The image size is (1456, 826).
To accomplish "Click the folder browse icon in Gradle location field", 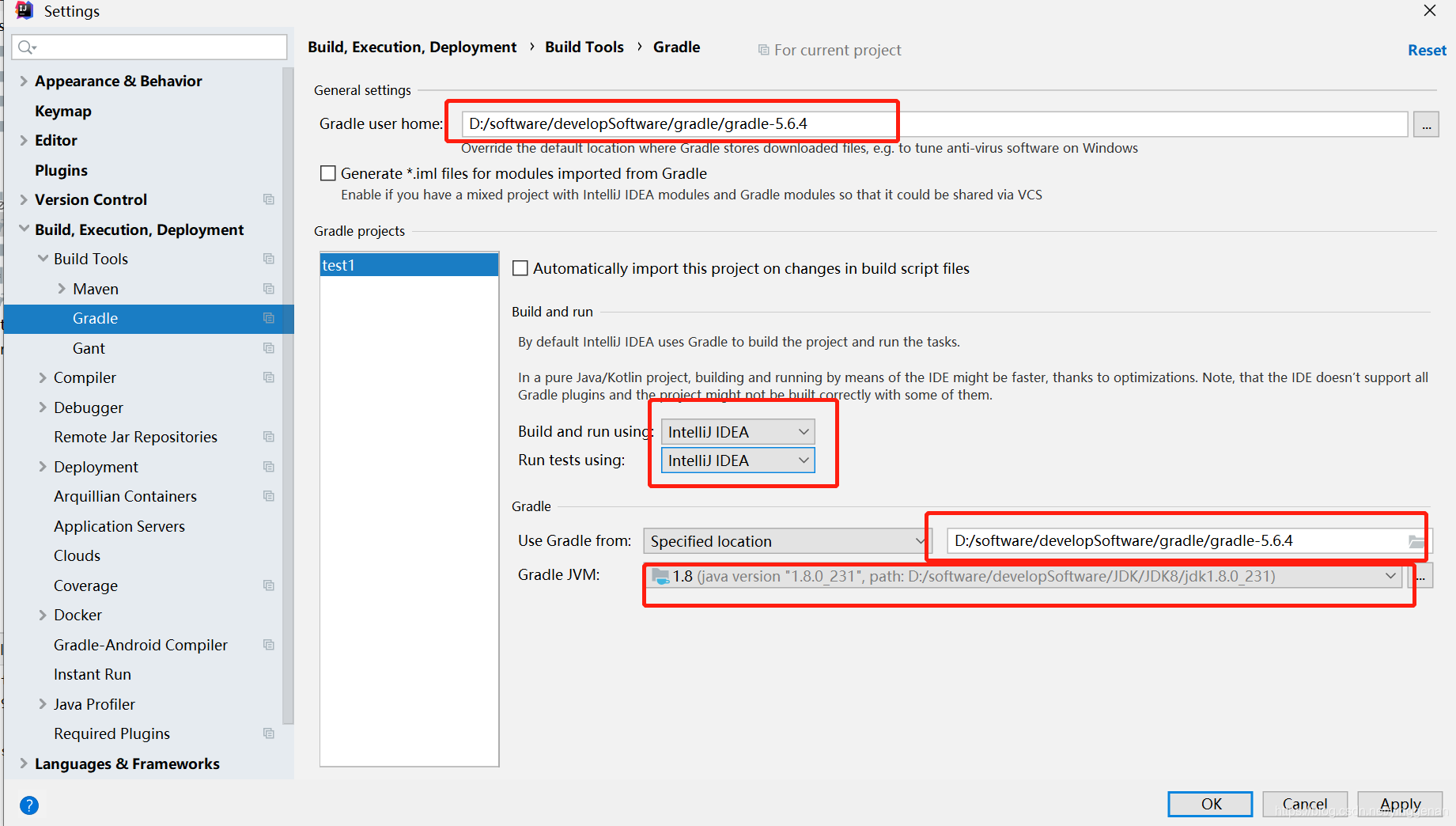I will point(1416,541).
